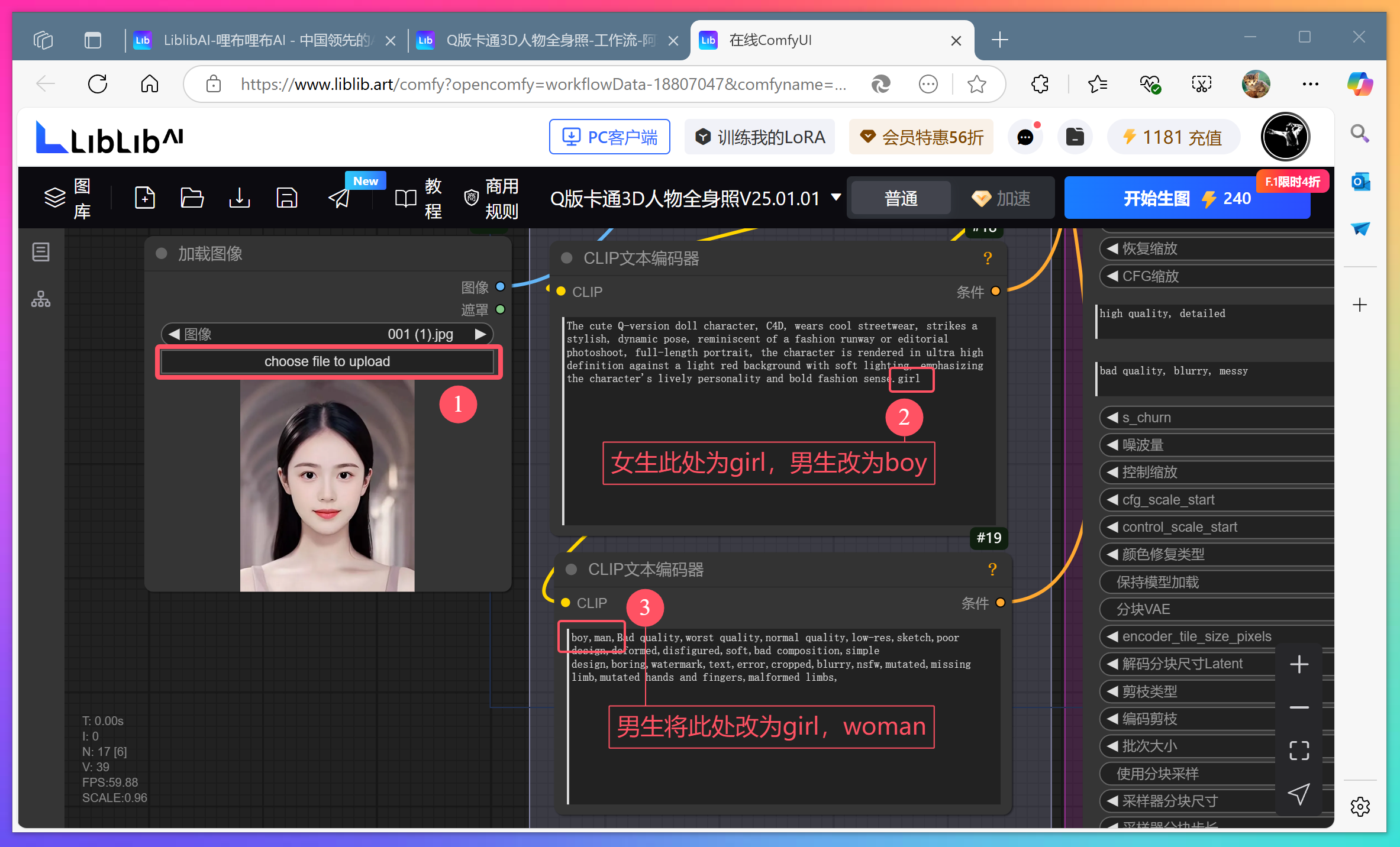Open the workflow folder icon
The width and height of the screenshot is (1400, 847).
pos(192,198)
